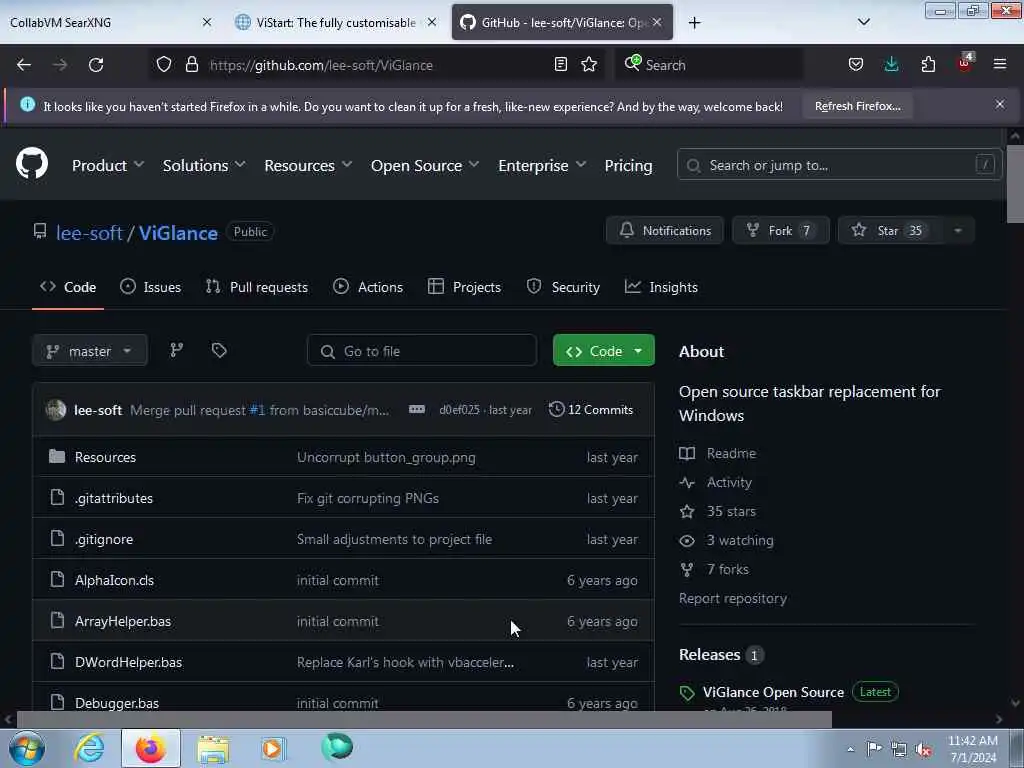View the 12 Commits history
1024x768 pixels.
[591, 409]
